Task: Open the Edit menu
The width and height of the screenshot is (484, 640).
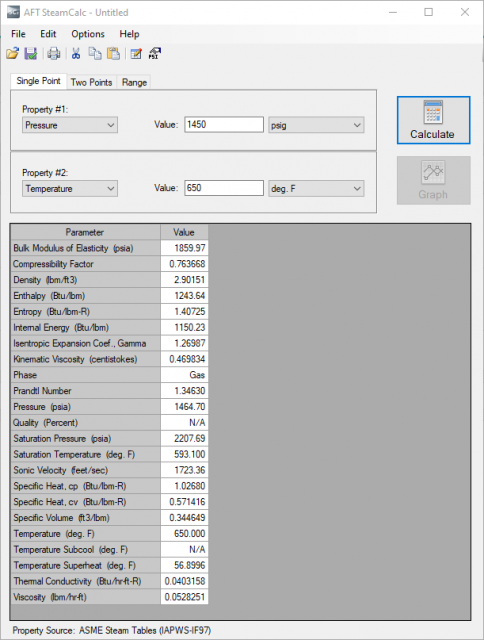Action: (48, 34)
